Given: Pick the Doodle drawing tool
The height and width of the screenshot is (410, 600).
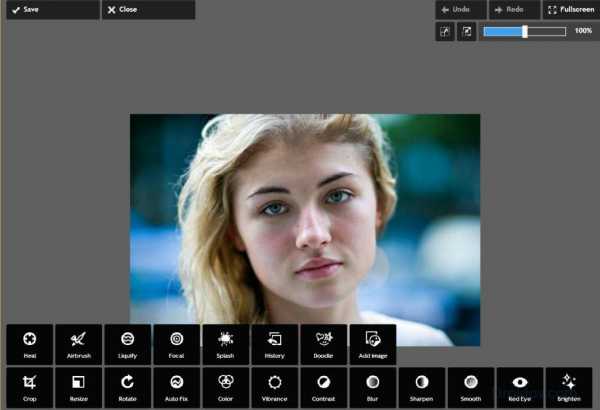Looking at the screenshot, I should [323, 344].
